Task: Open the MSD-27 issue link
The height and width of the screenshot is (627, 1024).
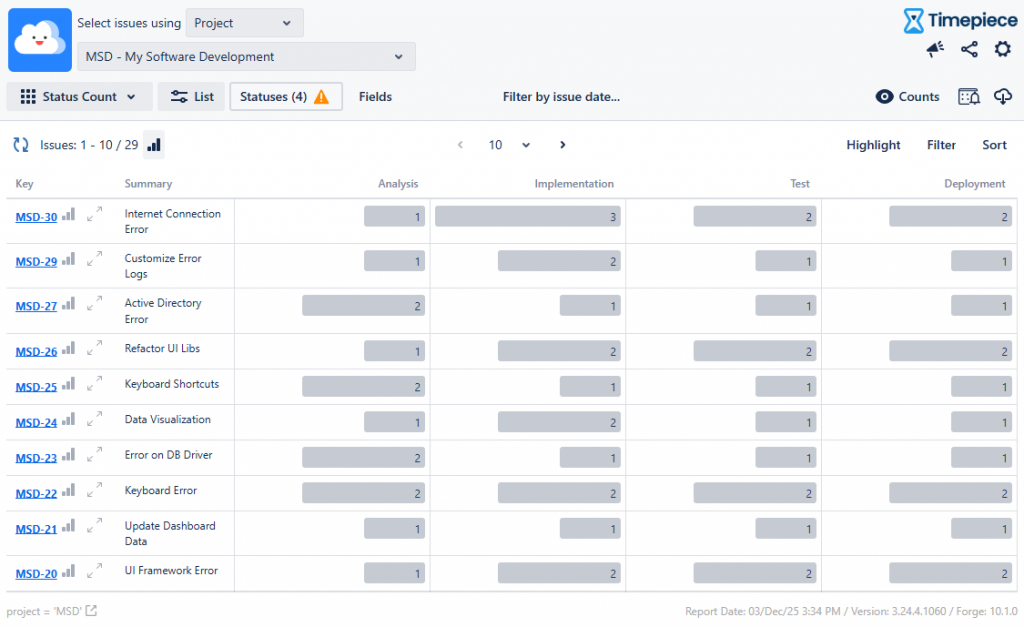Action: (x=36, y=307)
